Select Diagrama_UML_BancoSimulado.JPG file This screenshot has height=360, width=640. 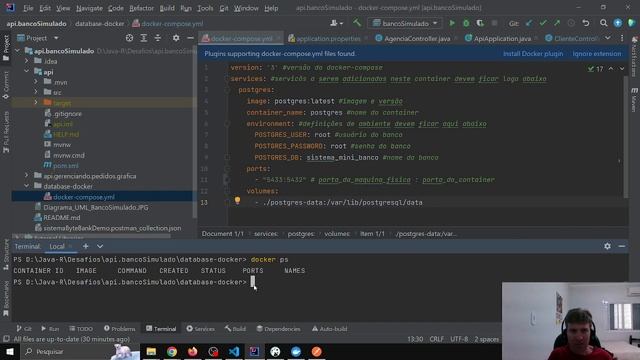[x=96, y=207]
